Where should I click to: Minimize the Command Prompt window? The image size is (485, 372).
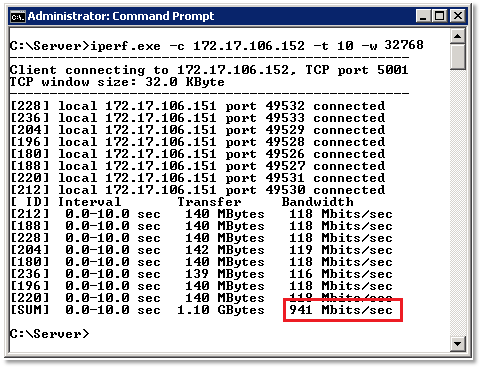pos(423,16)
